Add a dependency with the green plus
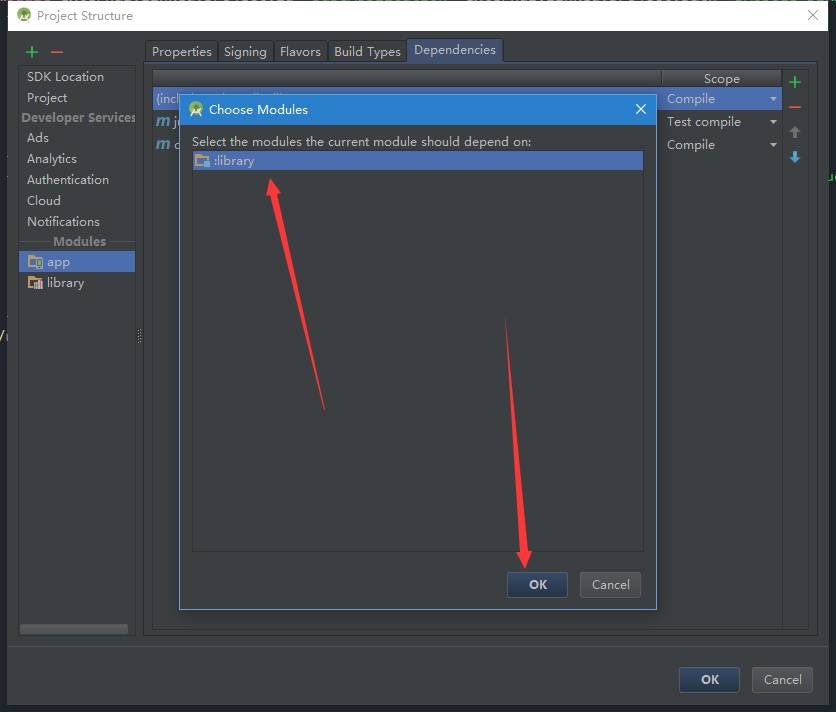The height and width of the screenshot is (712, 836). point(795,82)
